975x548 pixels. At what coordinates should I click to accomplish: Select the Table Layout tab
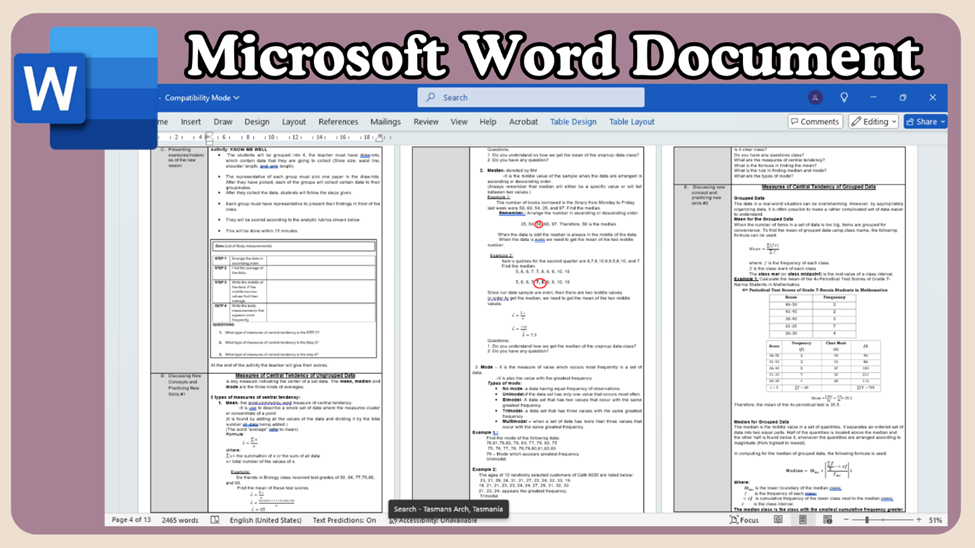(631, 122)
